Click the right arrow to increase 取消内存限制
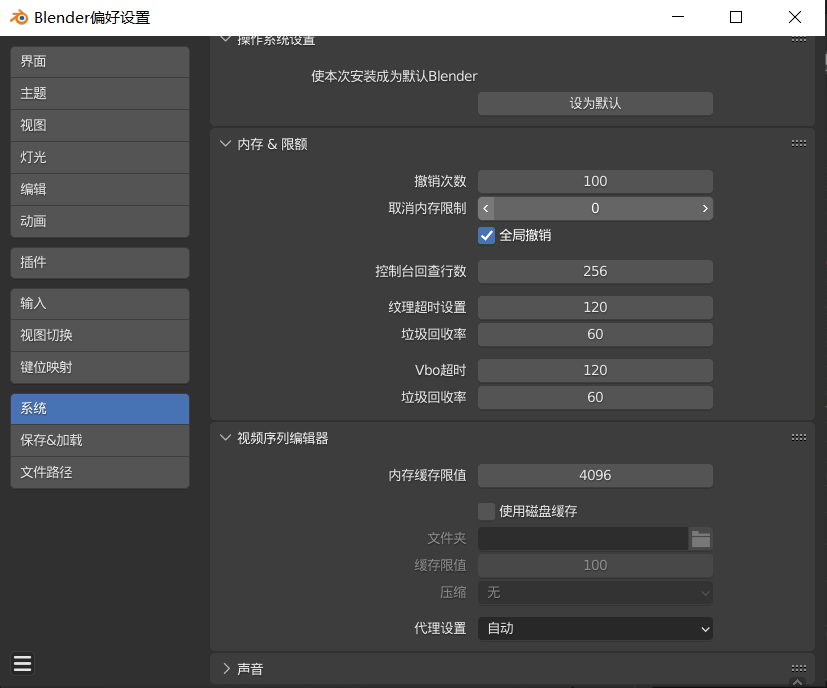827x688 pixels. [x=705, y=208]
